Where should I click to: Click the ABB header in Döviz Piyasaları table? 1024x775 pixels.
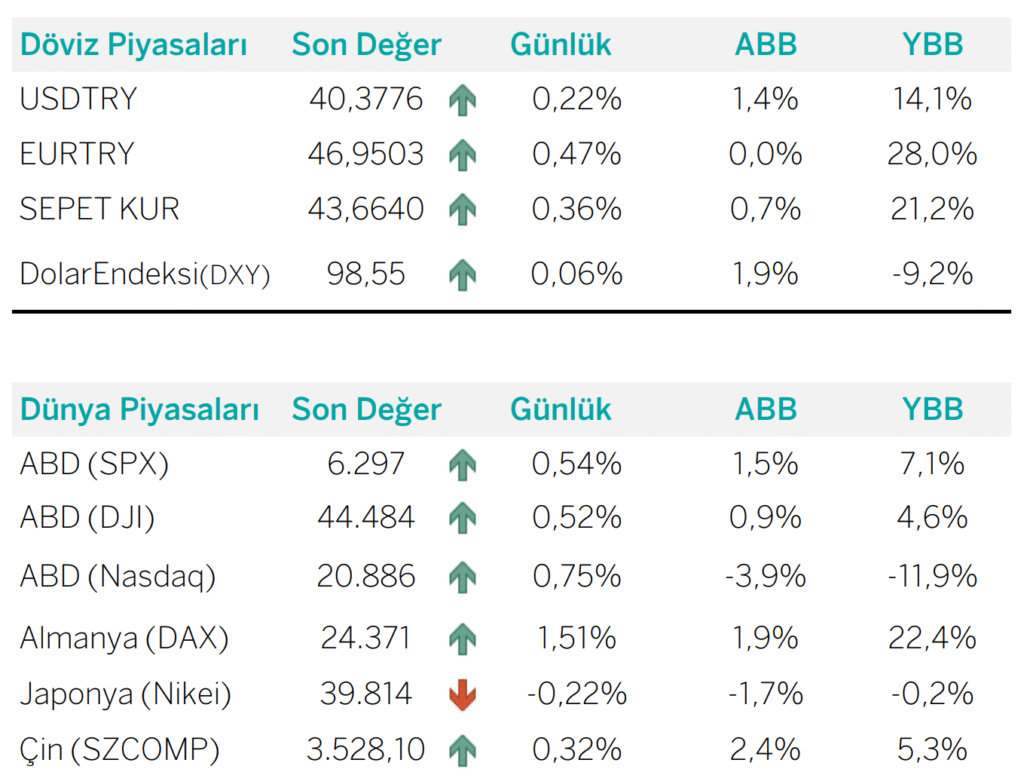click(766, 45)
